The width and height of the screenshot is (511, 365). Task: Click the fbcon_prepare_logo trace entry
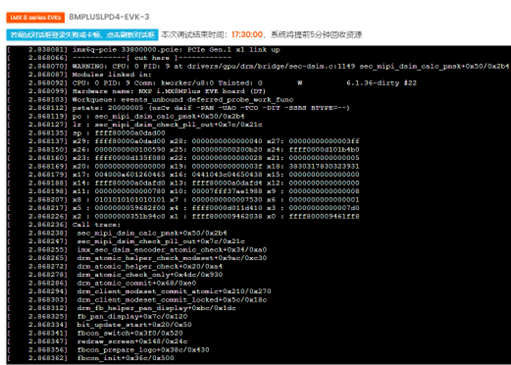point(108,349)
